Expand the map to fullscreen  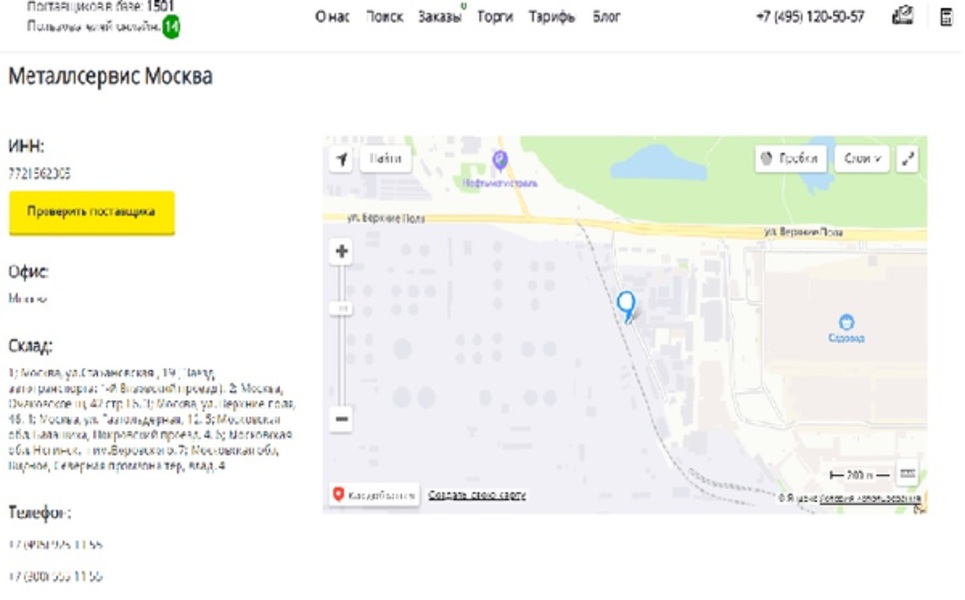[x=907, y=159]
